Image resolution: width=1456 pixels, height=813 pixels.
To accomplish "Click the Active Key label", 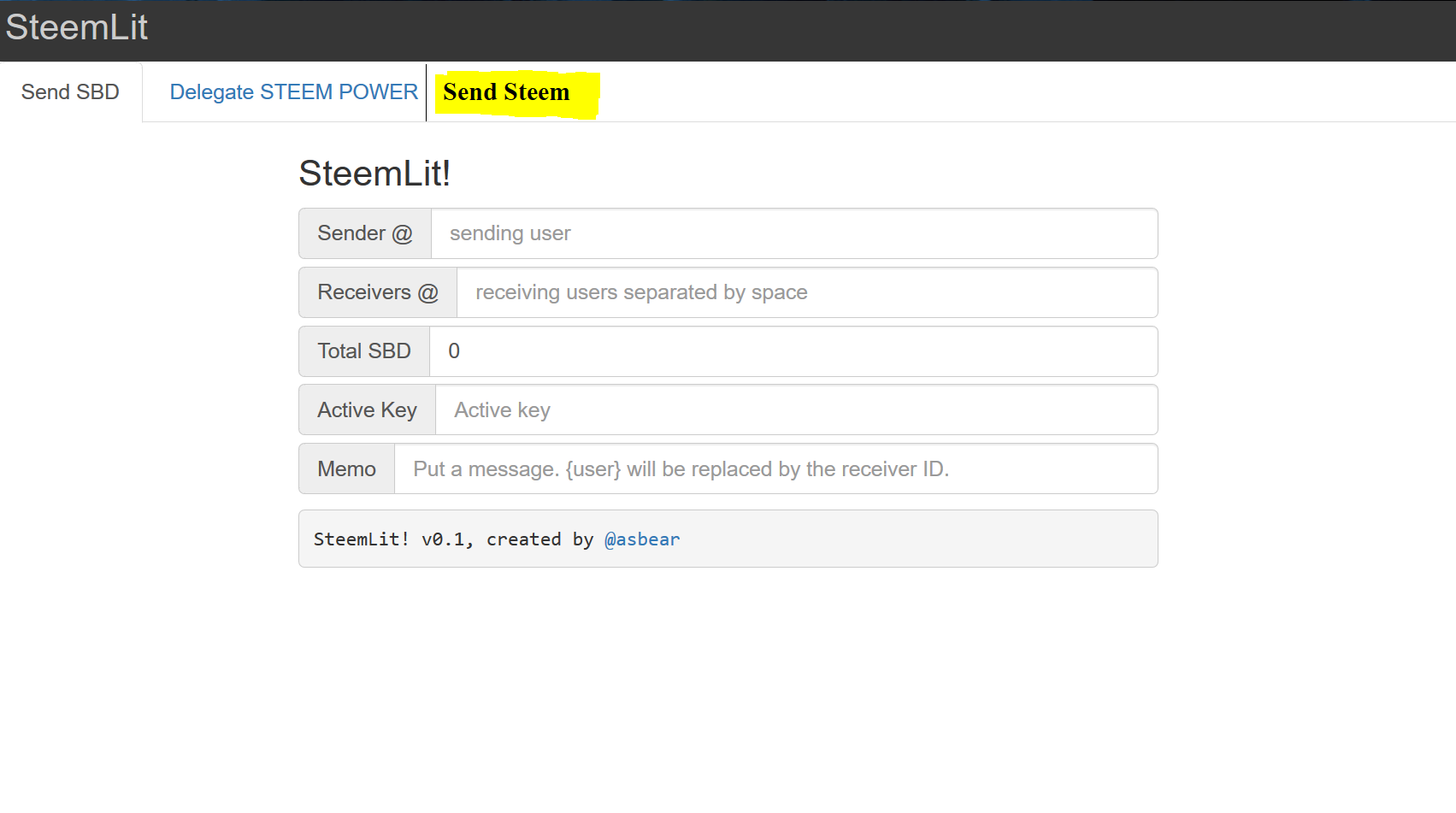I will pos(368,410).
